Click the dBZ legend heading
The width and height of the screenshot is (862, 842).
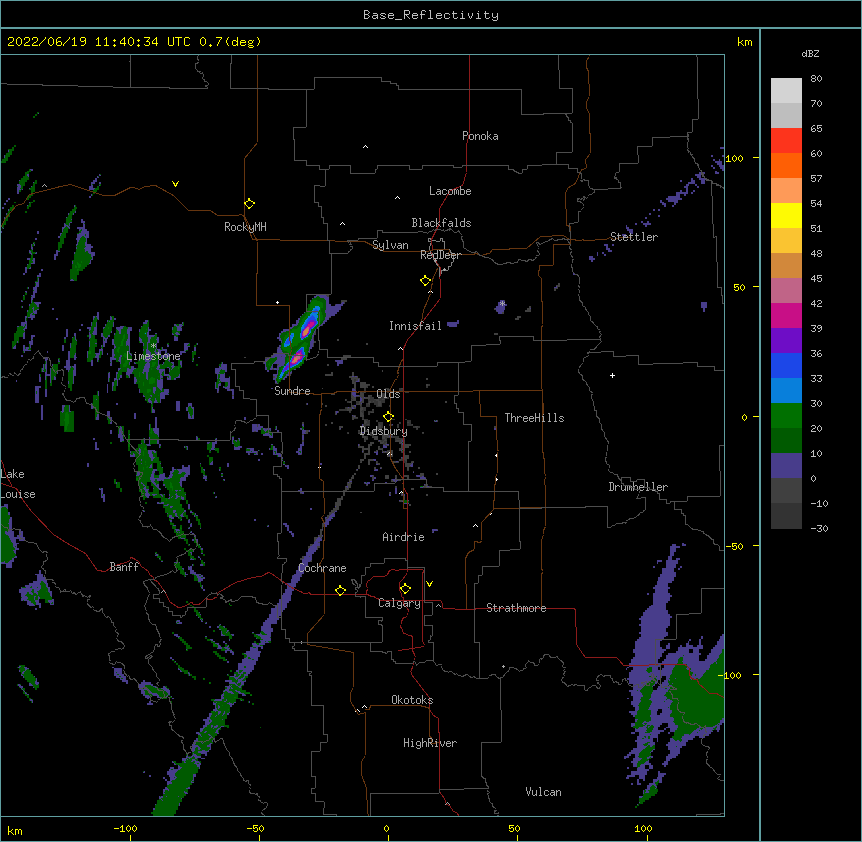coord(810,53)
